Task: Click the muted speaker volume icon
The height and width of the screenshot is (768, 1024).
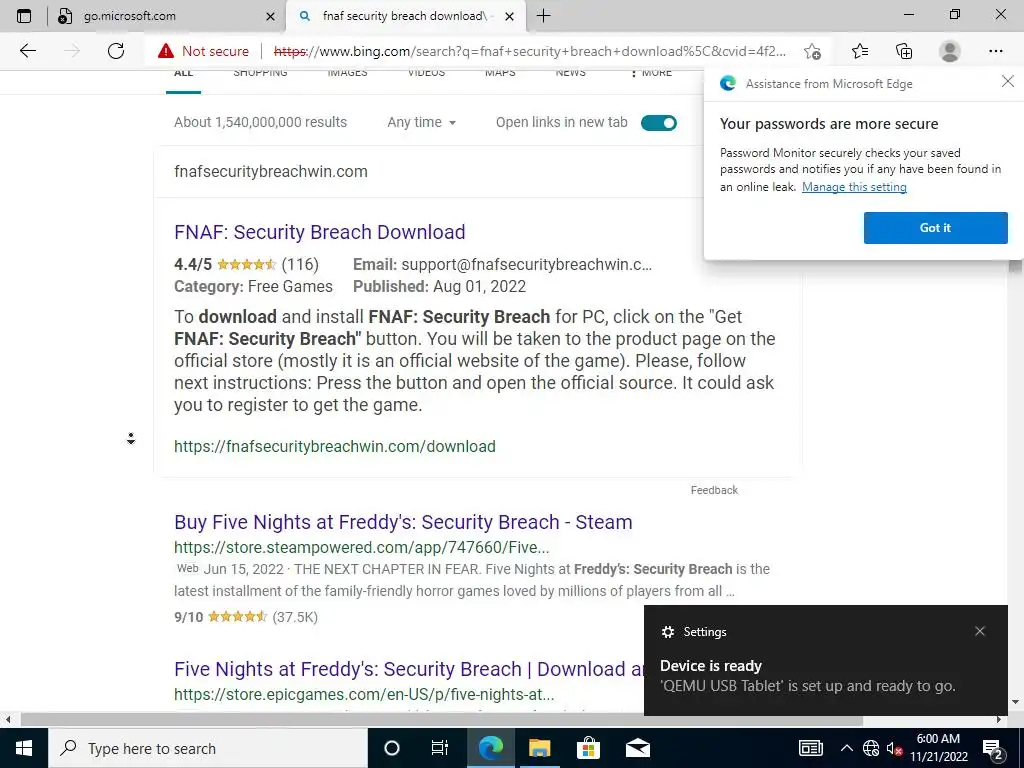Action: (895, 748)
